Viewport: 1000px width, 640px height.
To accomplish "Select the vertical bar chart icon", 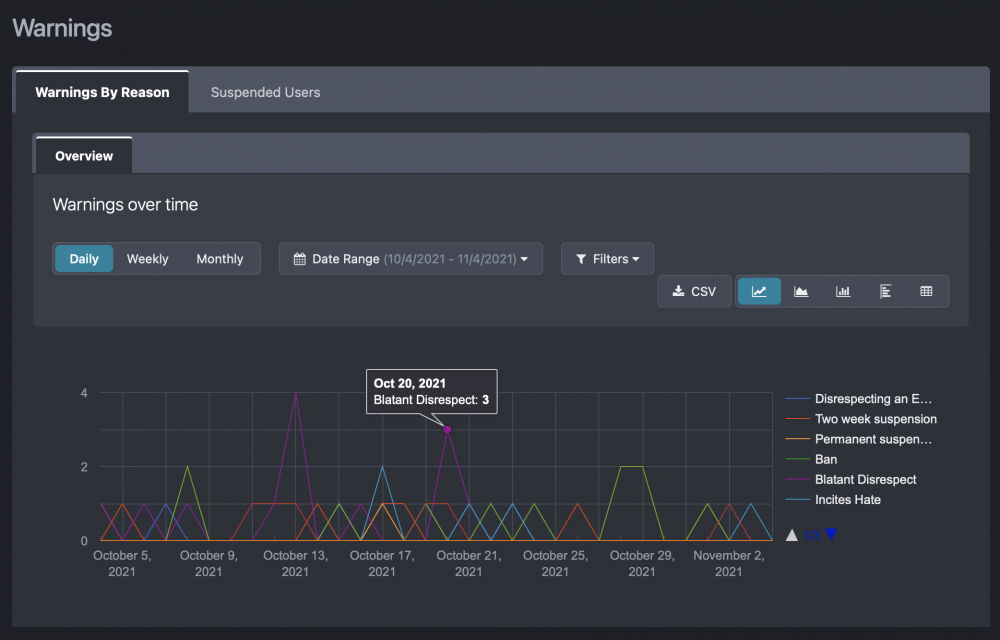I will point(843,291).
